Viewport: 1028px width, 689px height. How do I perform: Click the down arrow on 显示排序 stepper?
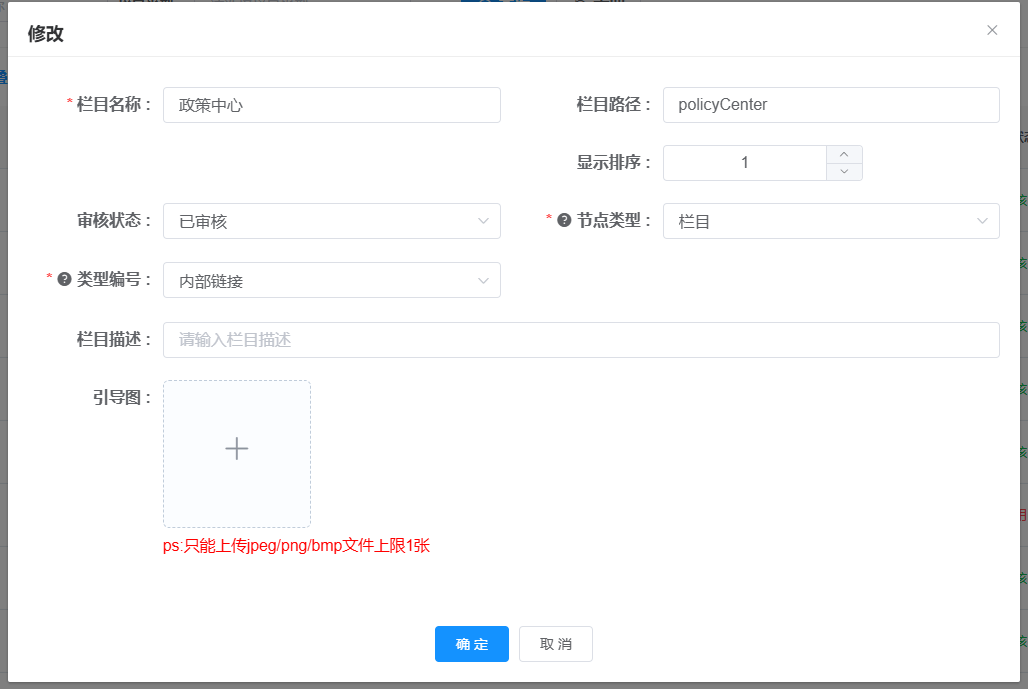845,172
